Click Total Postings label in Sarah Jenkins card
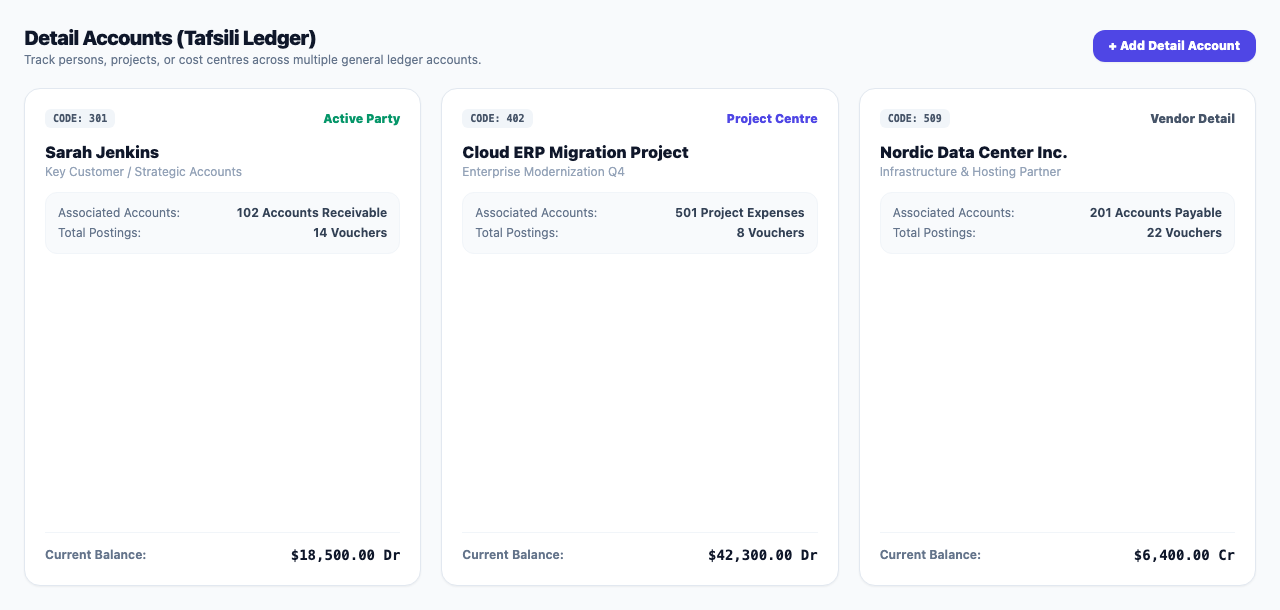 pos(99,233)
